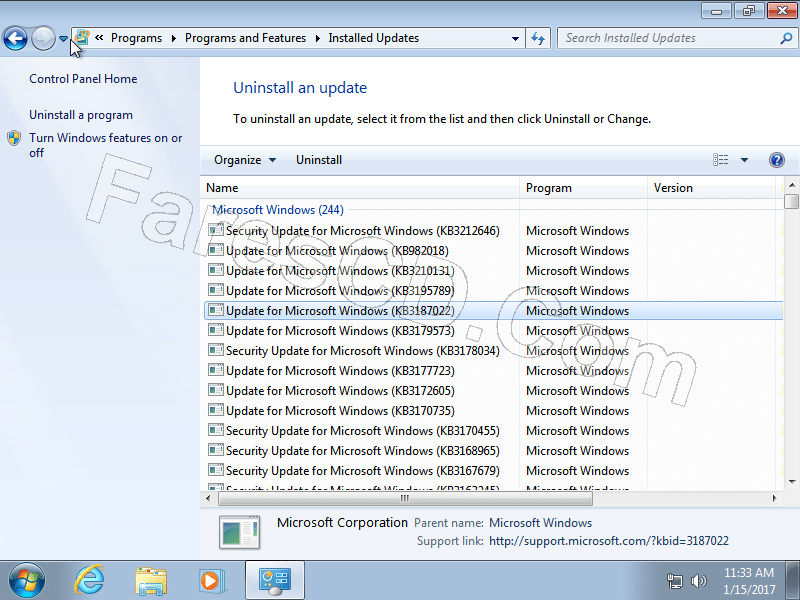Open the hidden breadcrumb chevron before Programs

(99, 37)
